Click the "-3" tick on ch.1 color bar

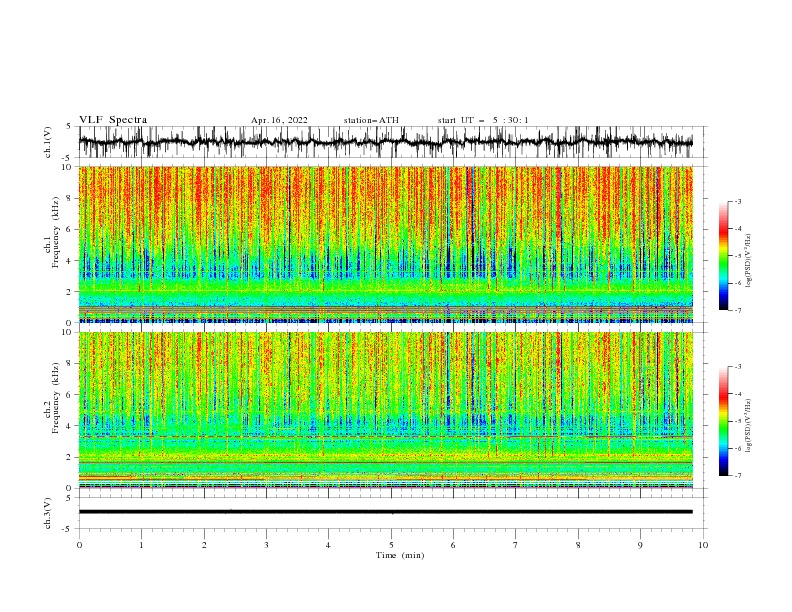[738, 201]
